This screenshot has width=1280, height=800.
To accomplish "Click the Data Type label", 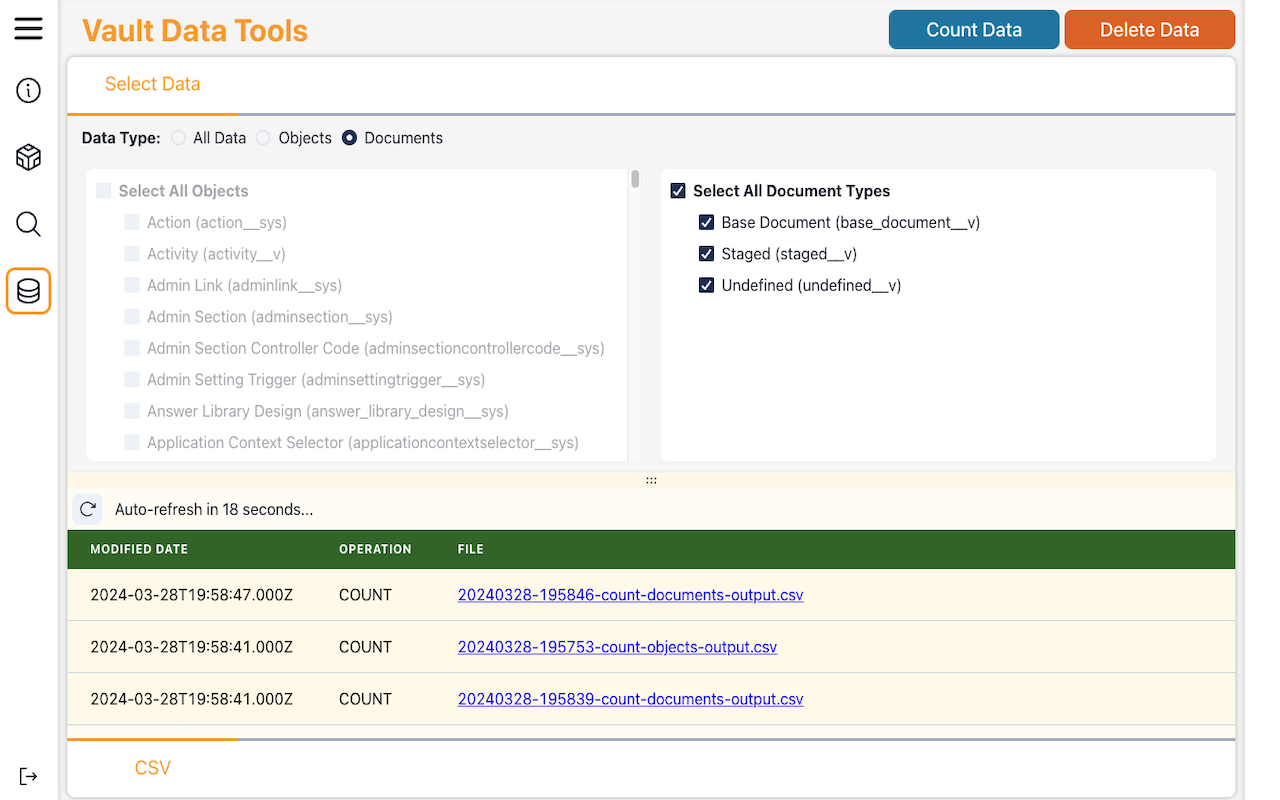I will click(x=121, y=138).
